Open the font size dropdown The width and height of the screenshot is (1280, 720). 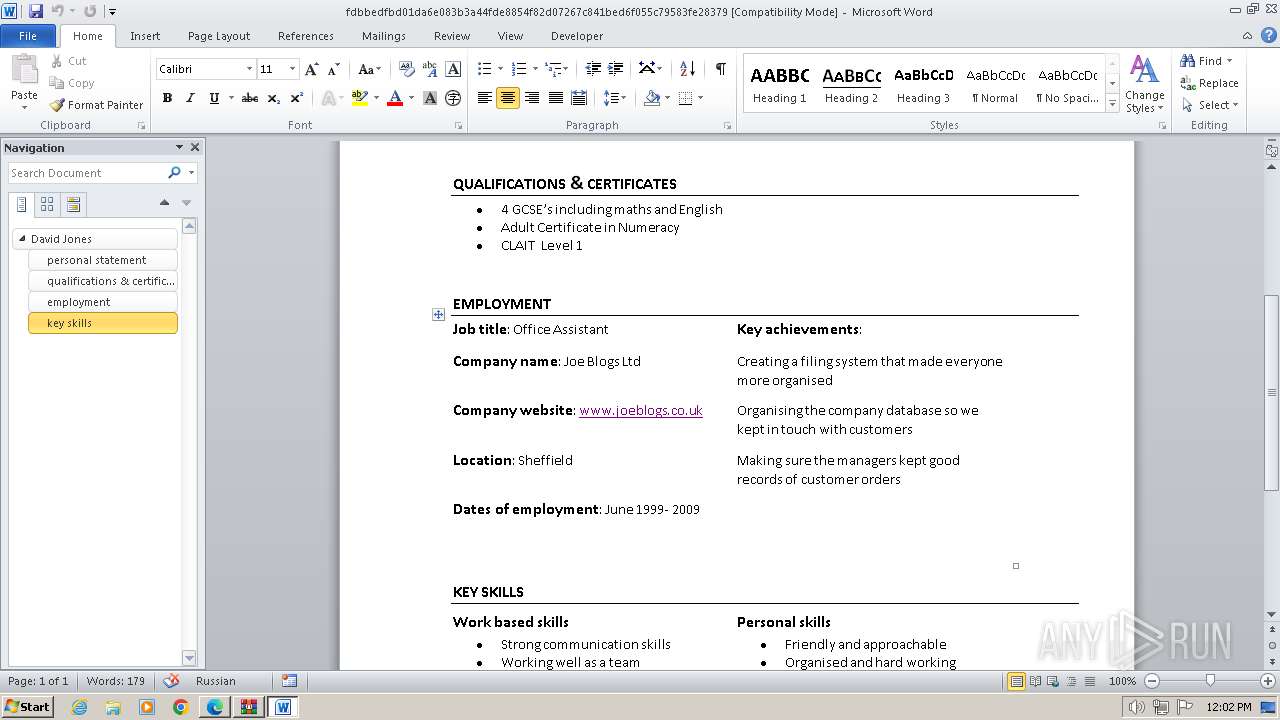(292, 69)
